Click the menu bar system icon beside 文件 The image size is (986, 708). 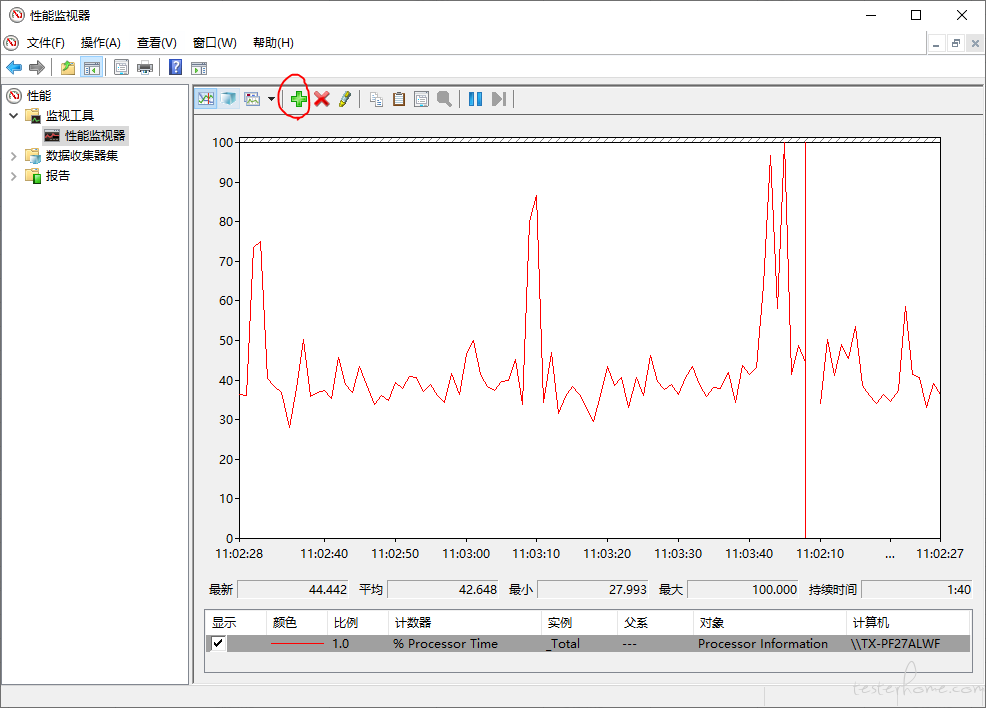11,43
